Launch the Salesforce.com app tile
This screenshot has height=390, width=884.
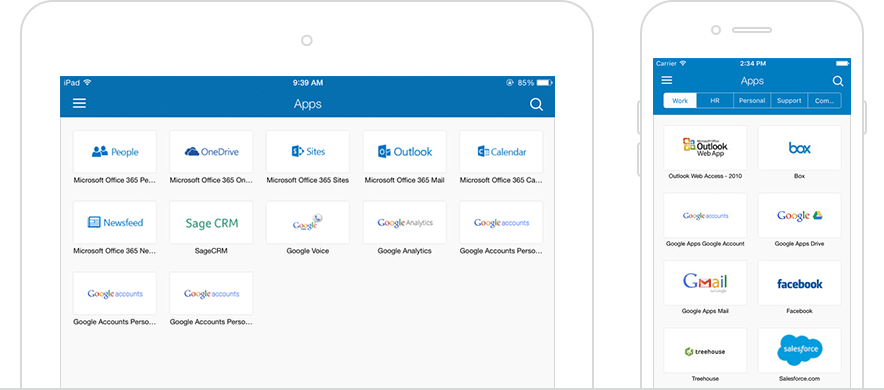pos(799,351)
